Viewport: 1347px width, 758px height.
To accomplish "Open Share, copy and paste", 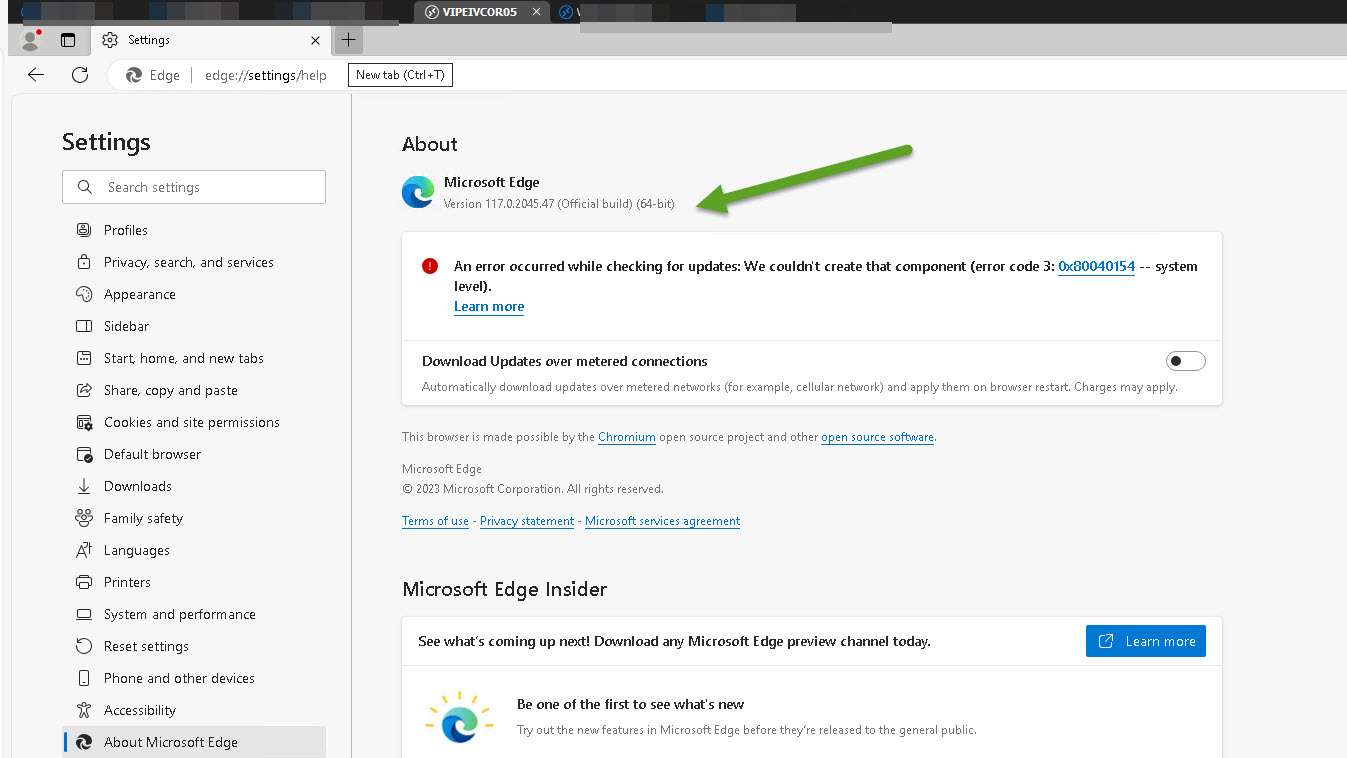I will (171, 390).
